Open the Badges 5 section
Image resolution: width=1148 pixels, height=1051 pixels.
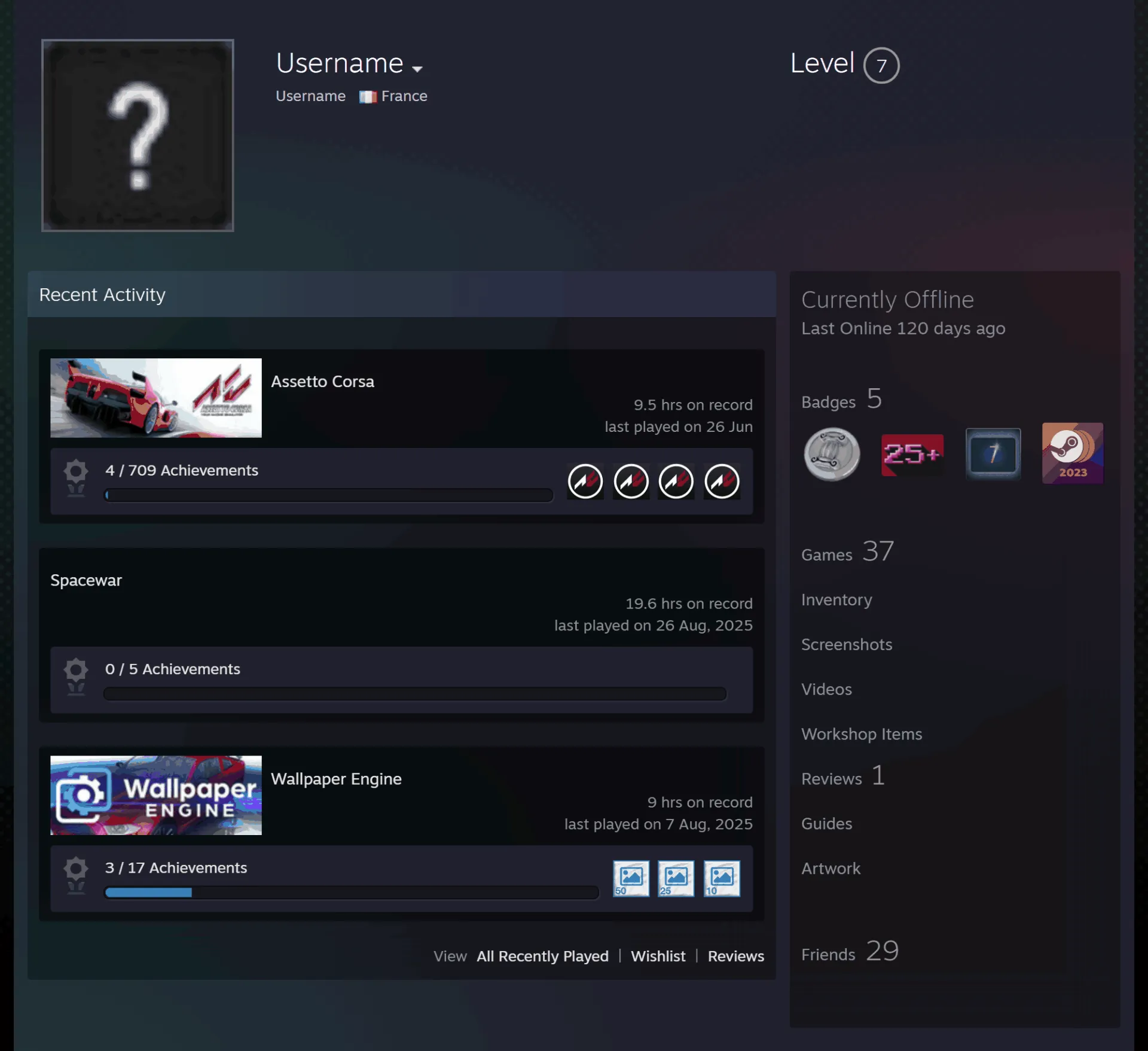[x=841, y=400]
